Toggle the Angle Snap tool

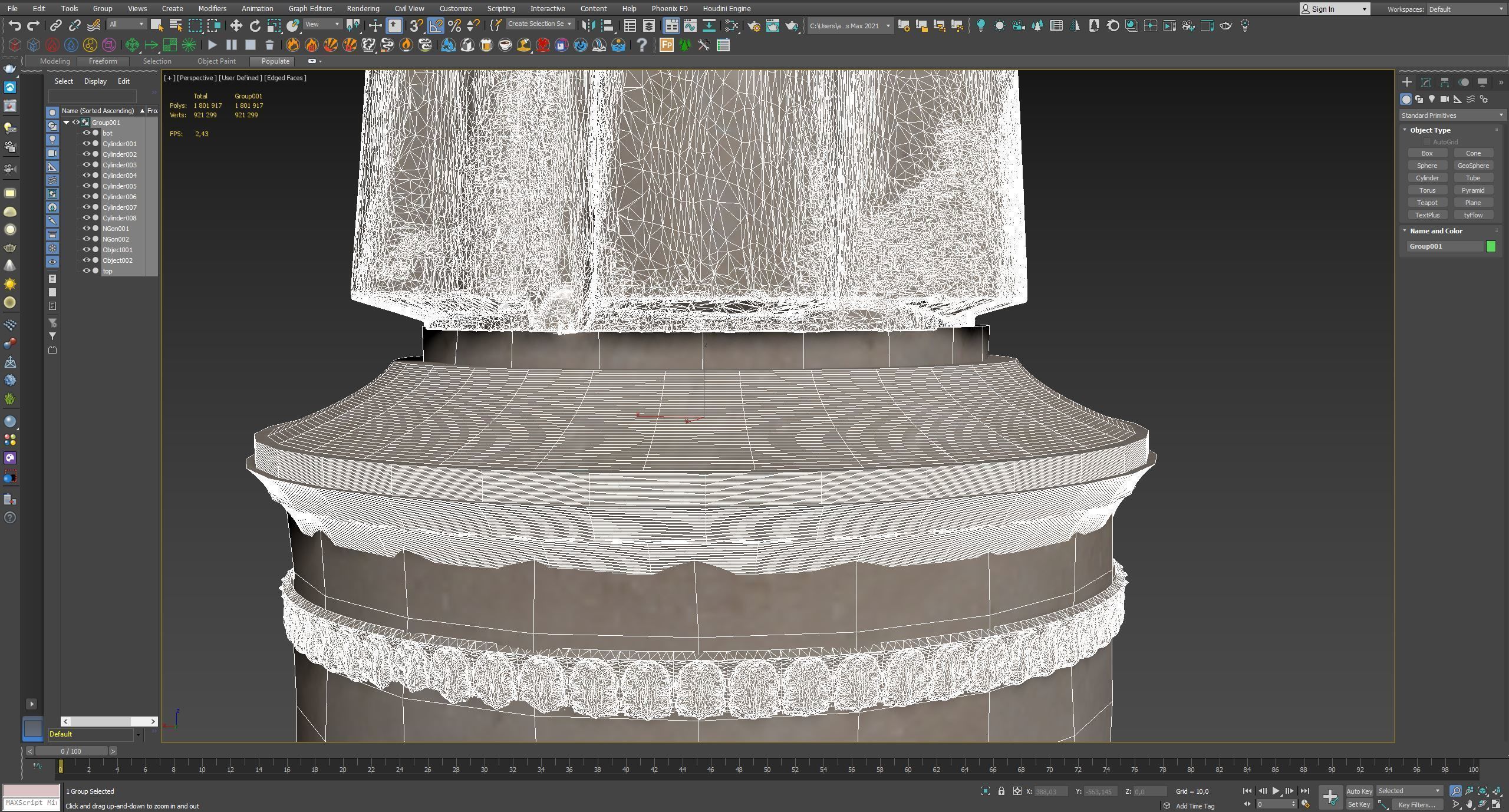pos(435,25)
